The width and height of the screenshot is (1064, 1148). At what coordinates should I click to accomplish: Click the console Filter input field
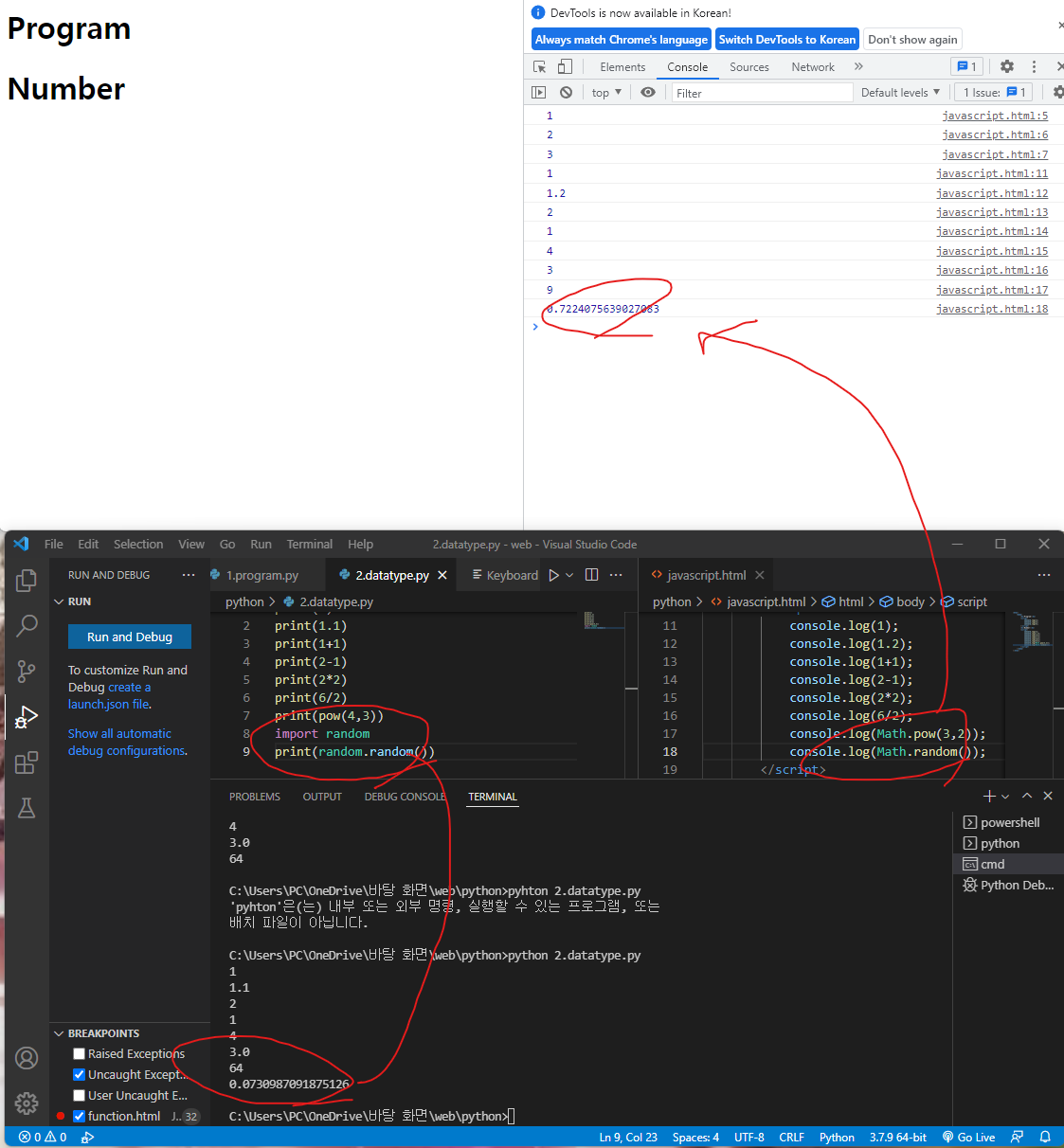click(763, 93)
